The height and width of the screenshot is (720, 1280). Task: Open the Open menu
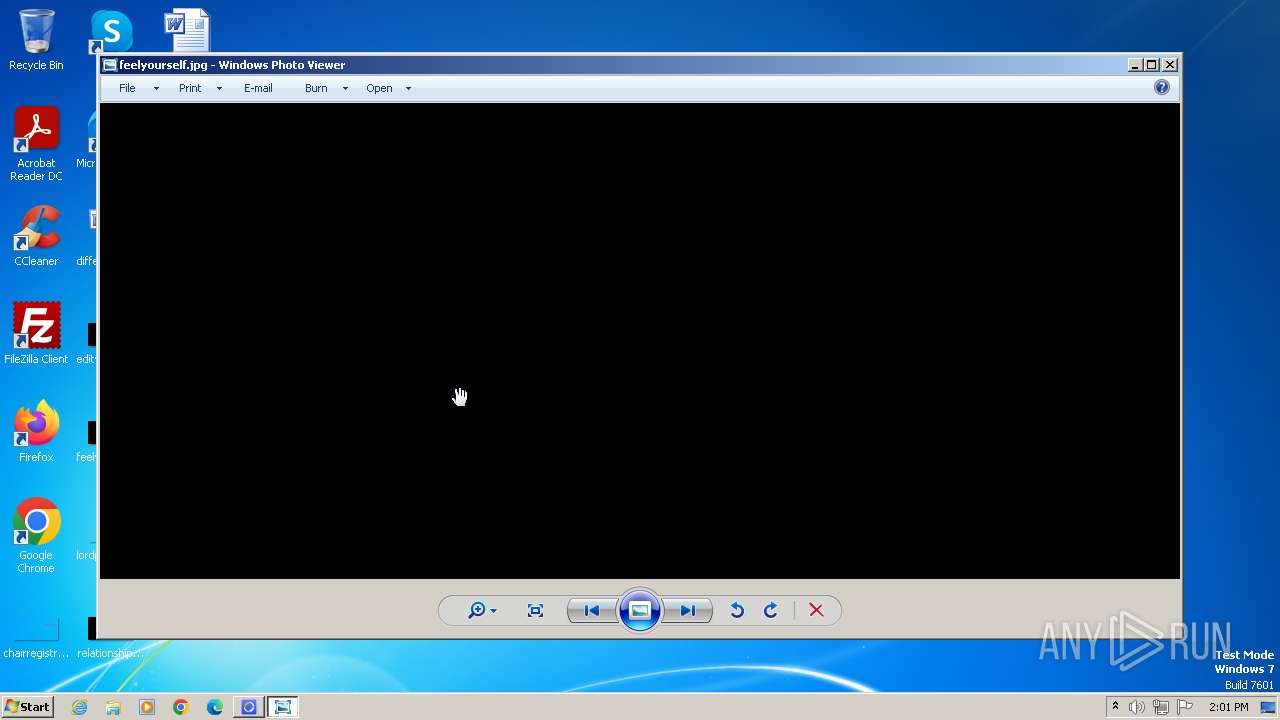click(379, 88)
